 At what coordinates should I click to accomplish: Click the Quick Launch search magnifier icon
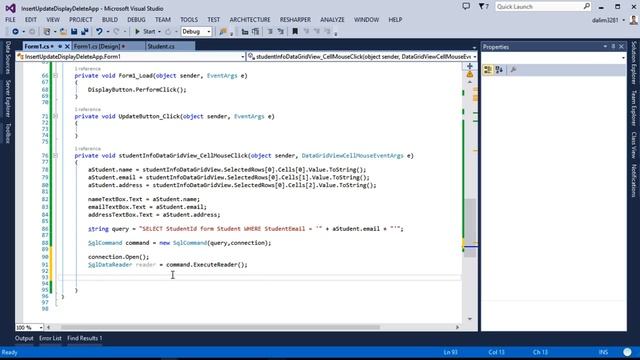coord(586,6)
